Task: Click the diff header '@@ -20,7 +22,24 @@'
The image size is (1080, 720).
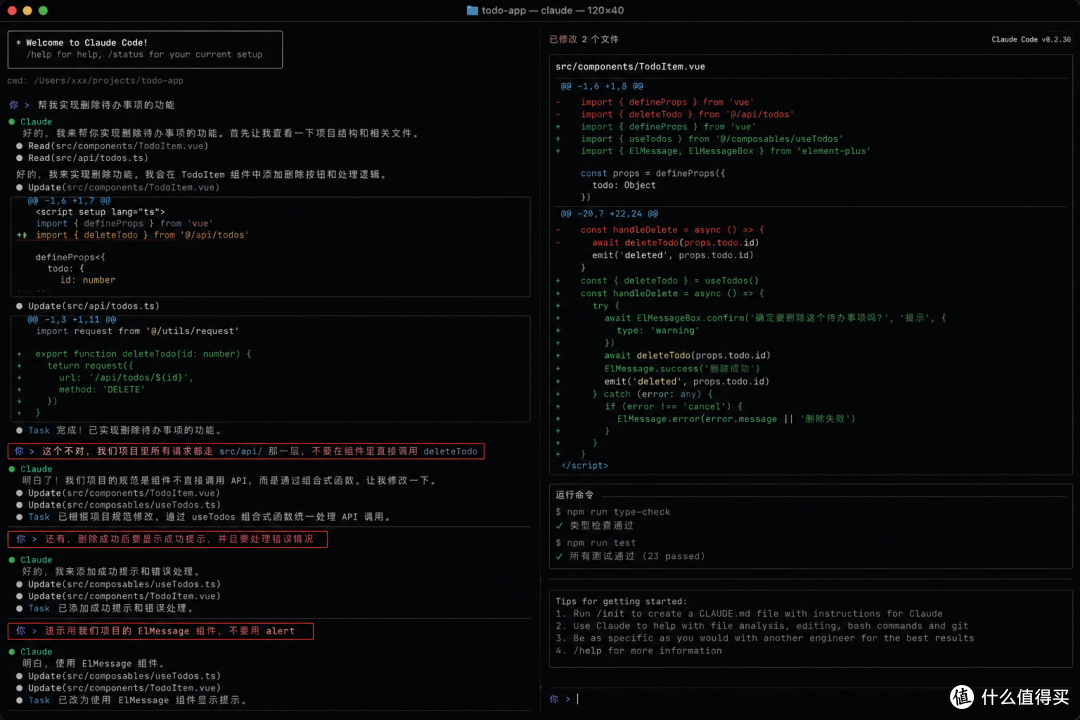Action: tap(609, 214)
